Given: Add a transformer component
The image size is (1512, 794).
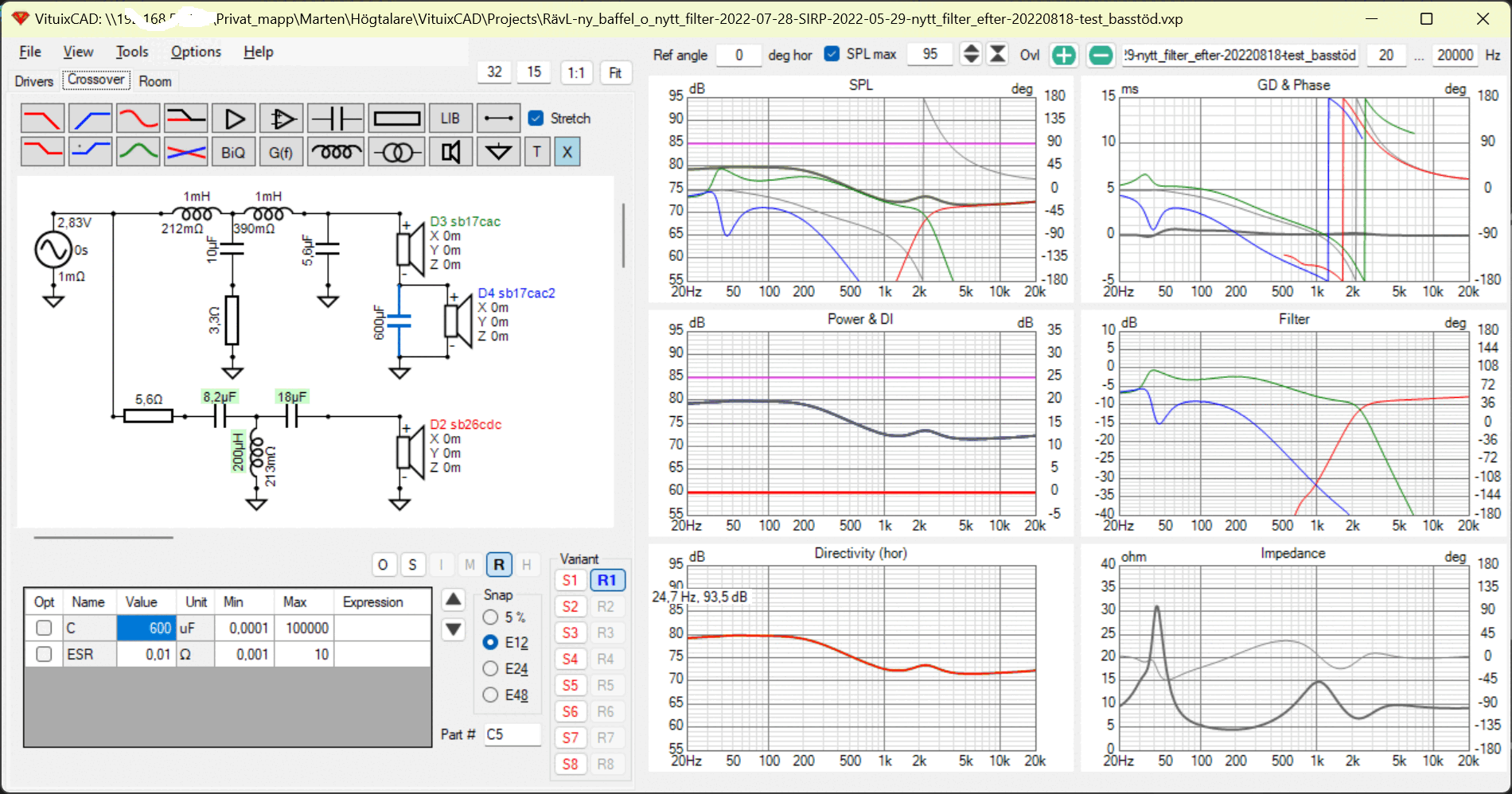Looking at the screenshot, I should 397,151.
